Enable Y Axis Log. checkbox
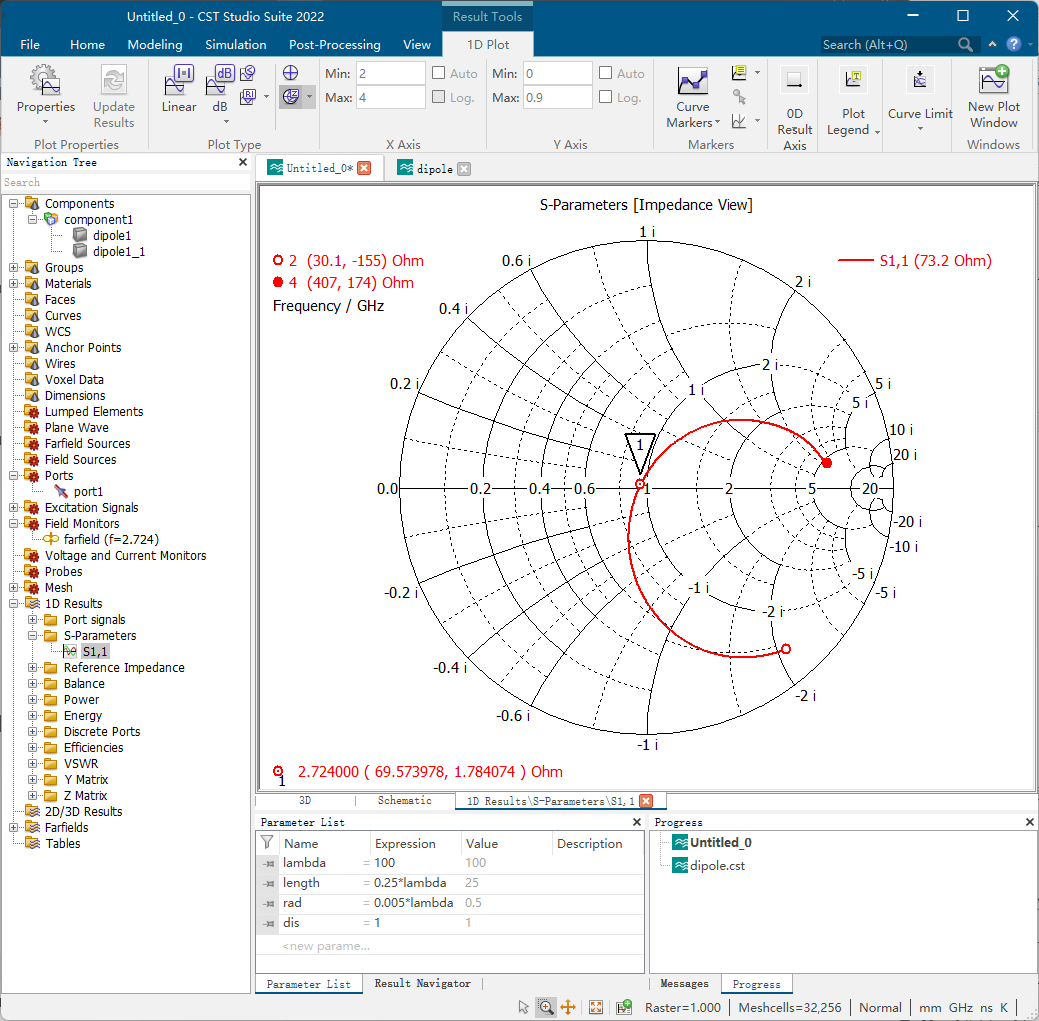 click(x=606, y=97)
